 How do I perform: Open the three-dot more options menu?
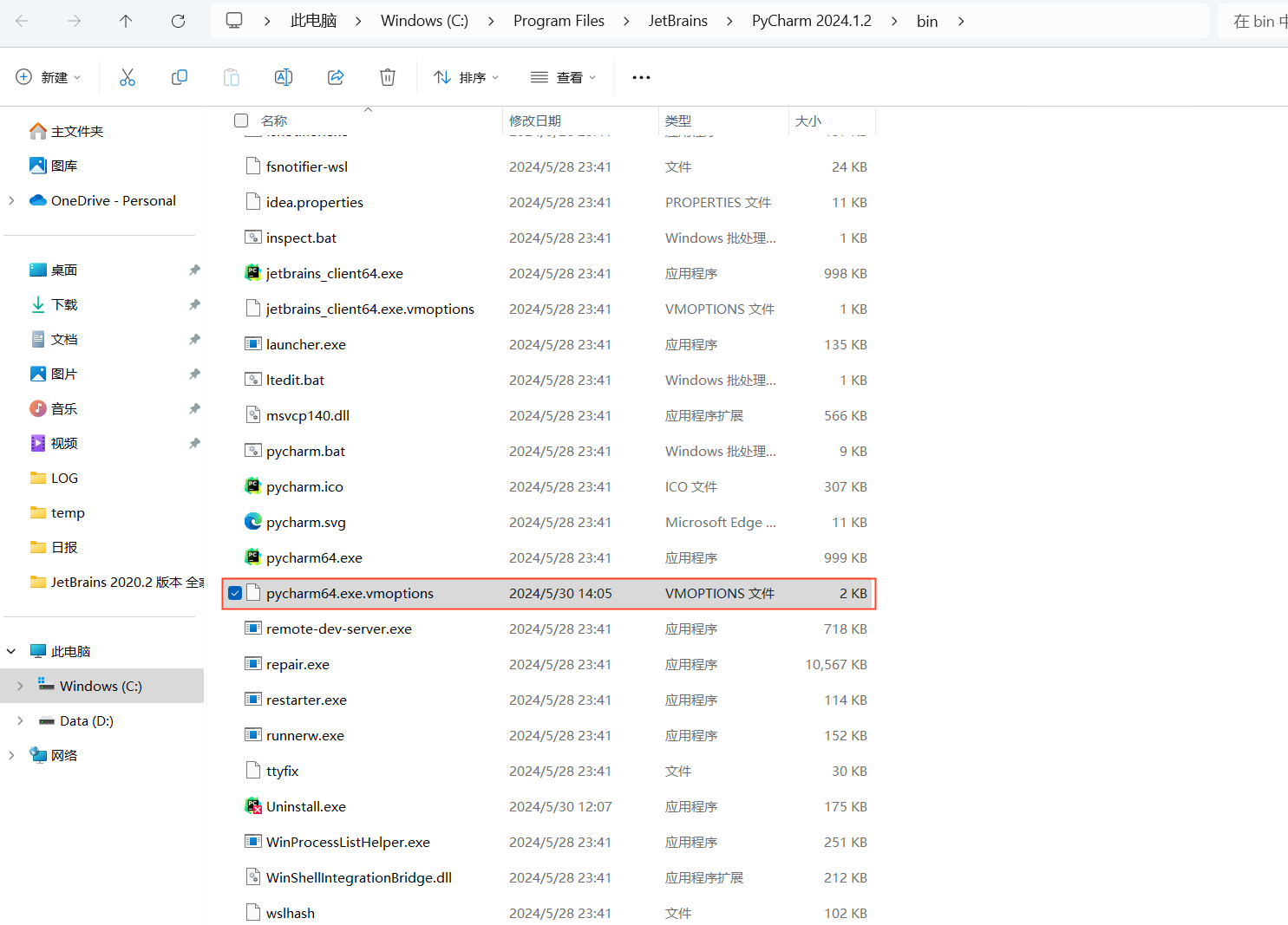click(641, 77)
